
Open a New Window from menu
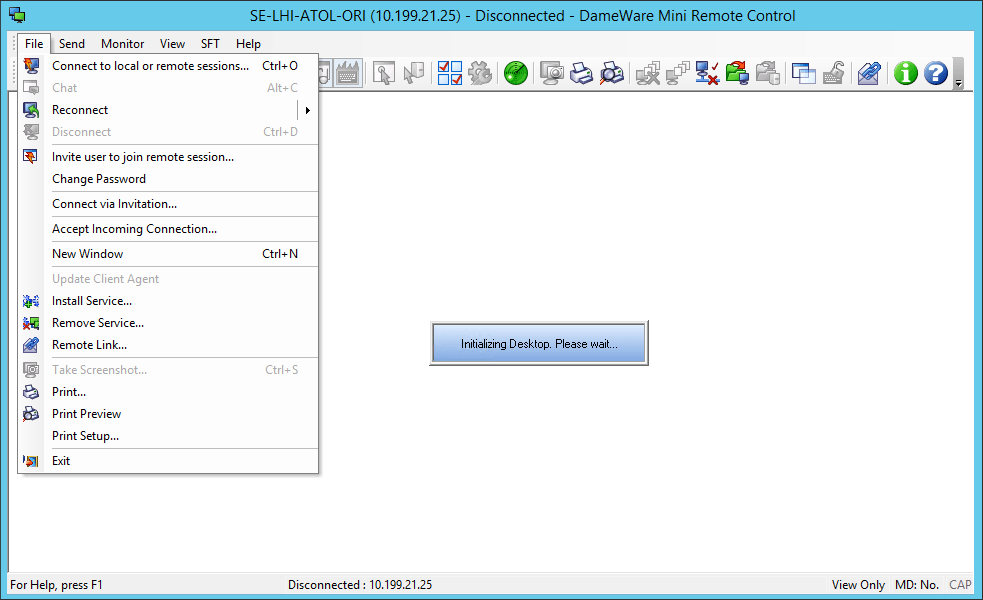point(169,254)
